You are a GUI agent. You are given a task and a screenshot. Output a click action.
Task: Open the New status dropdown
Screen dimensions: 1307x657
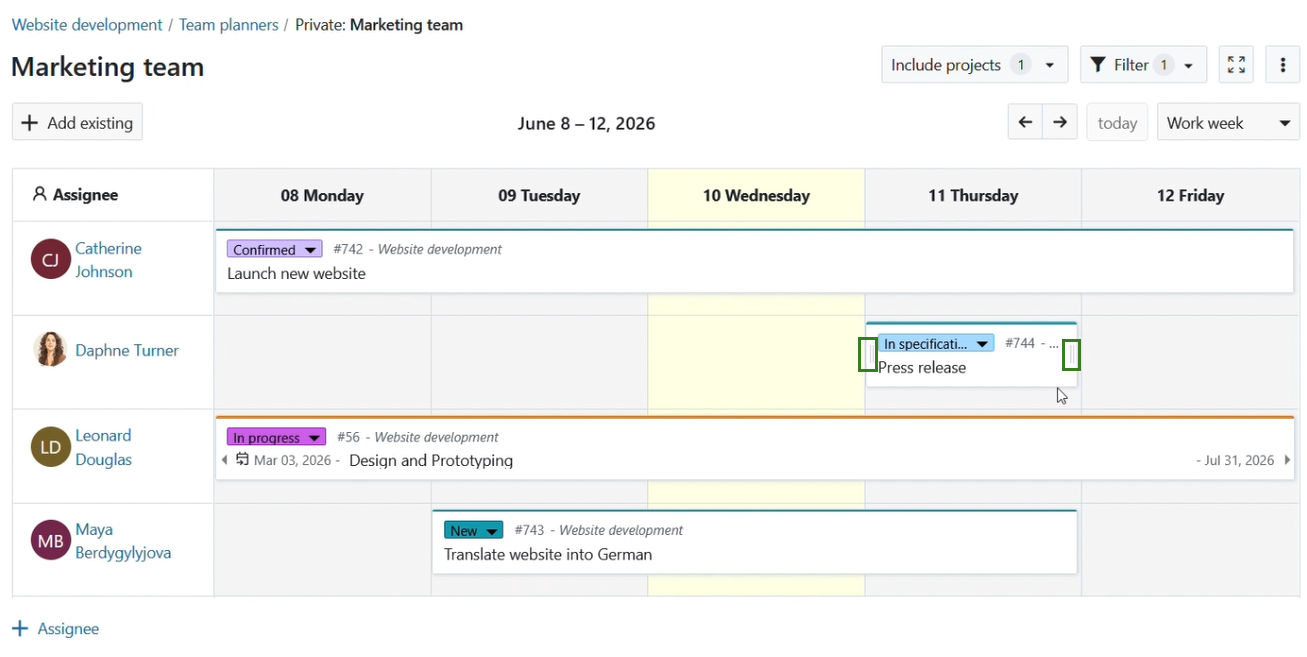point(474,530)
